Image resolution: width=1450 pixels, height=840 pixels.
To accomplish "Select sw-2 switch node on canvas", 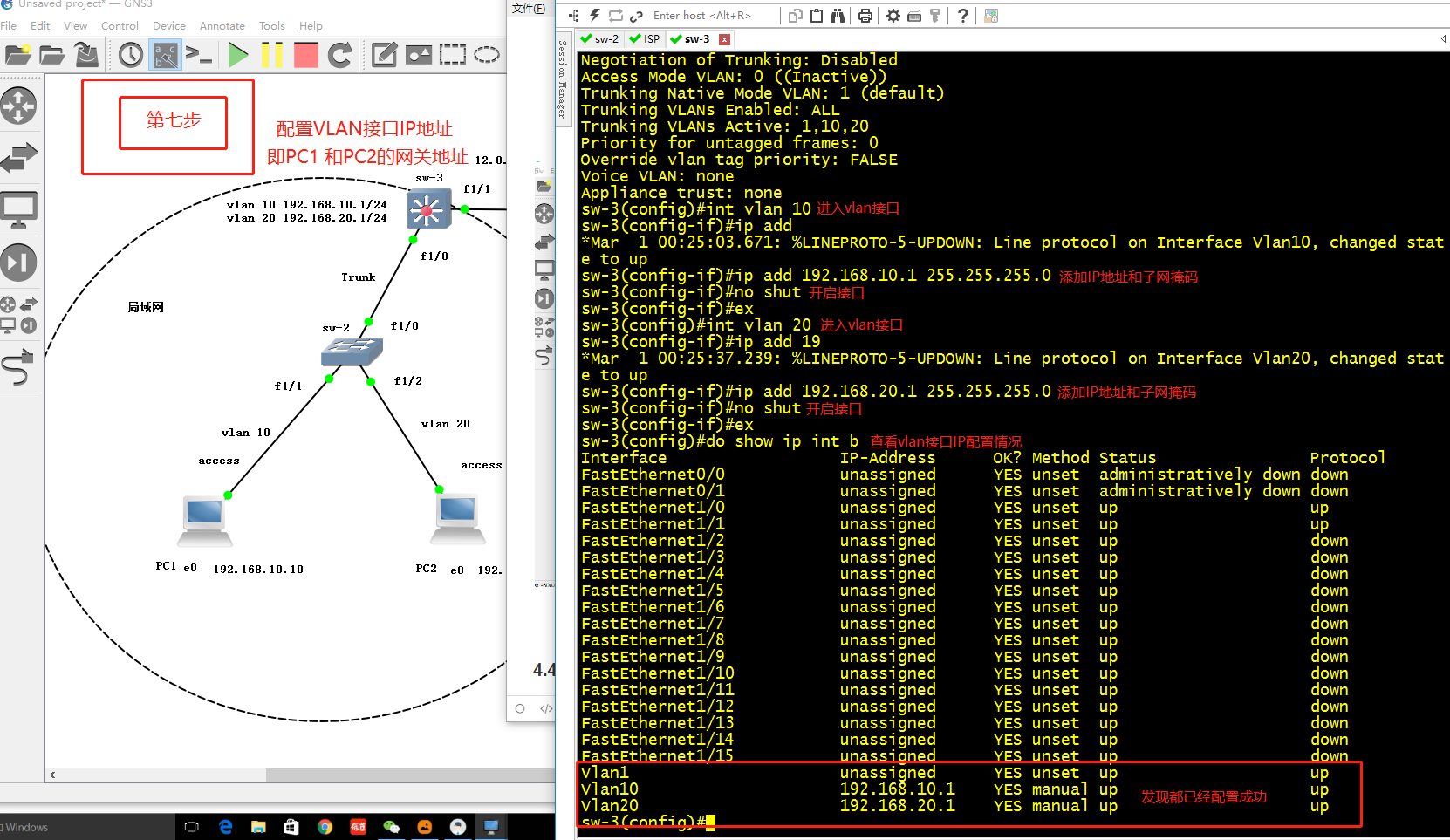I will click(352, 352).
